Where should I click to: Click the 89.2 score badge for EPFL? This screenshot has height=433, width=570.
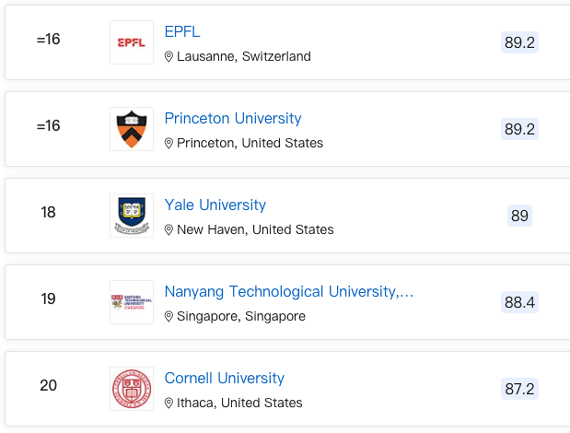tap(519, 43)
